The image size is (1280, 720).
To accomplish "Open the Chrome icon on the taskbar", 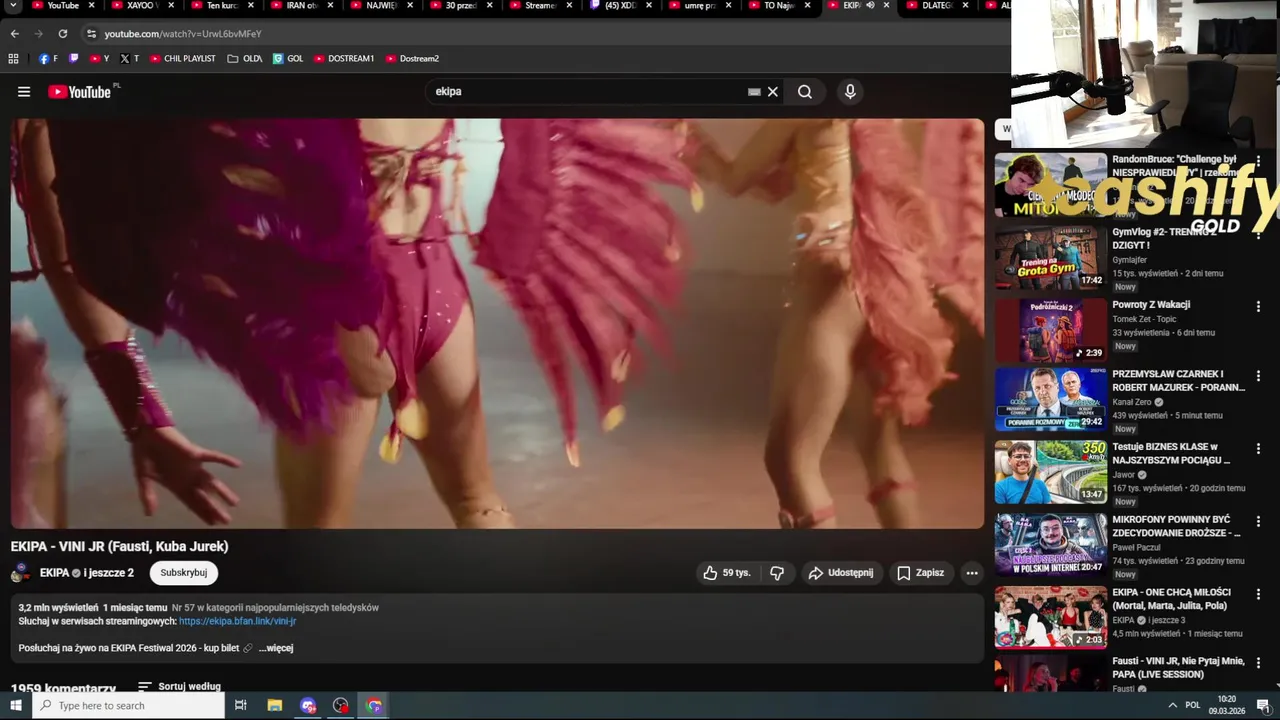I will 374,705.
